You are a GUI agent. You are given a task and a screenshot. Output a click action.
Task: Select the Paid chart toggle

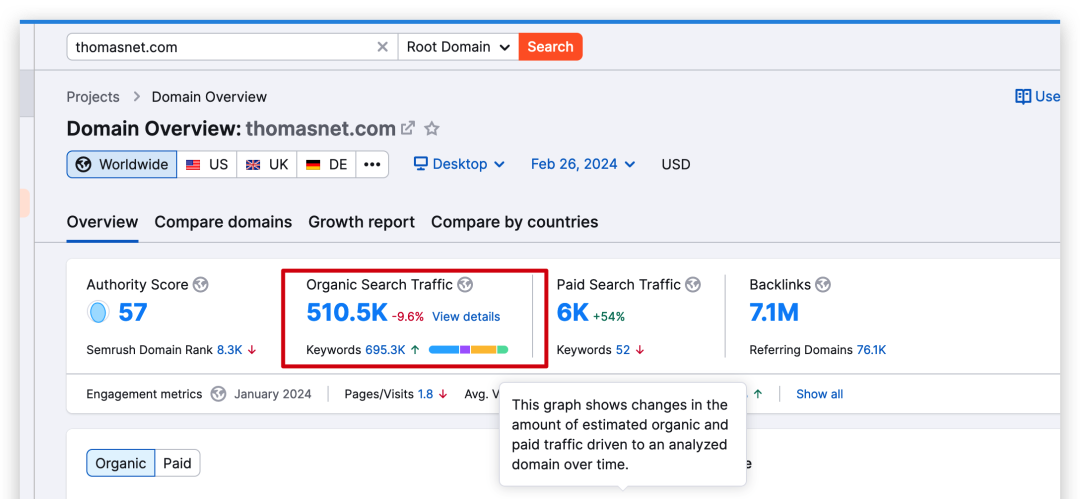tap(177, 463)
